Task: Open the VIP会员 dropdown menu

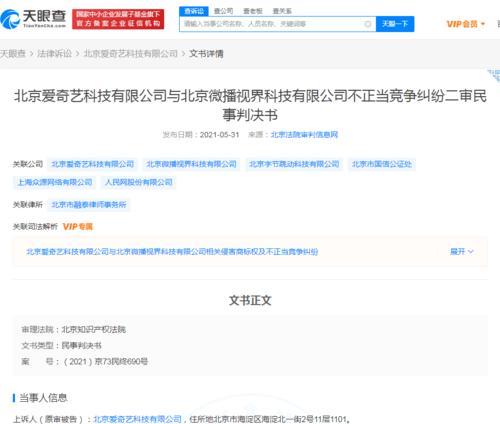Action: (x=466, y=24)
